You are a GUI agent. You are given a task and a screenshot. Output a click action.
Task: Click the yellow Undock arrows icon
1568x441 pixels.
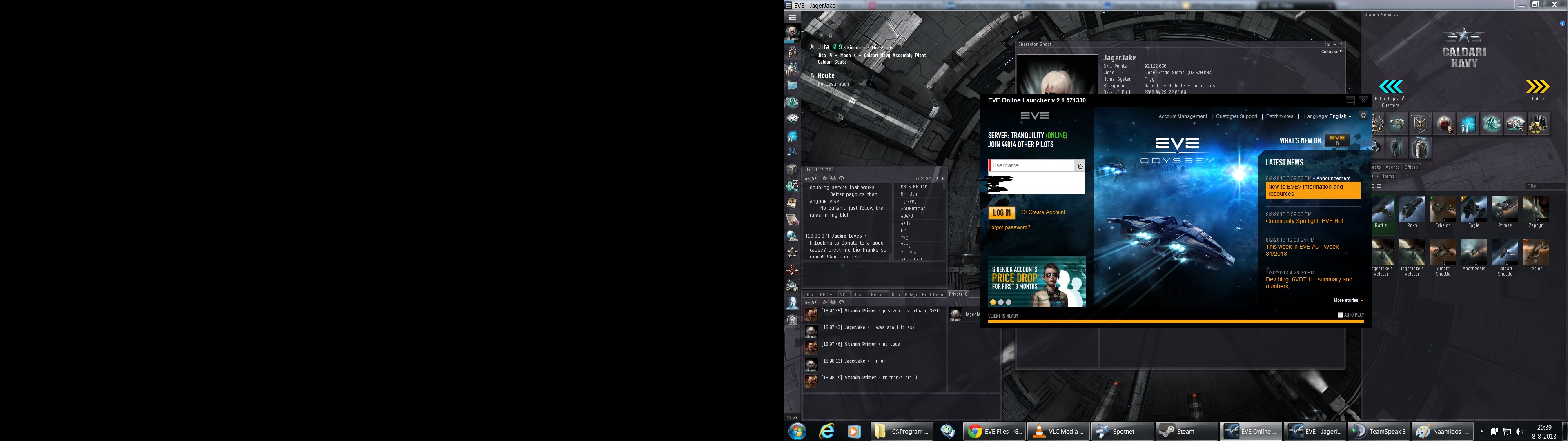1537,87
